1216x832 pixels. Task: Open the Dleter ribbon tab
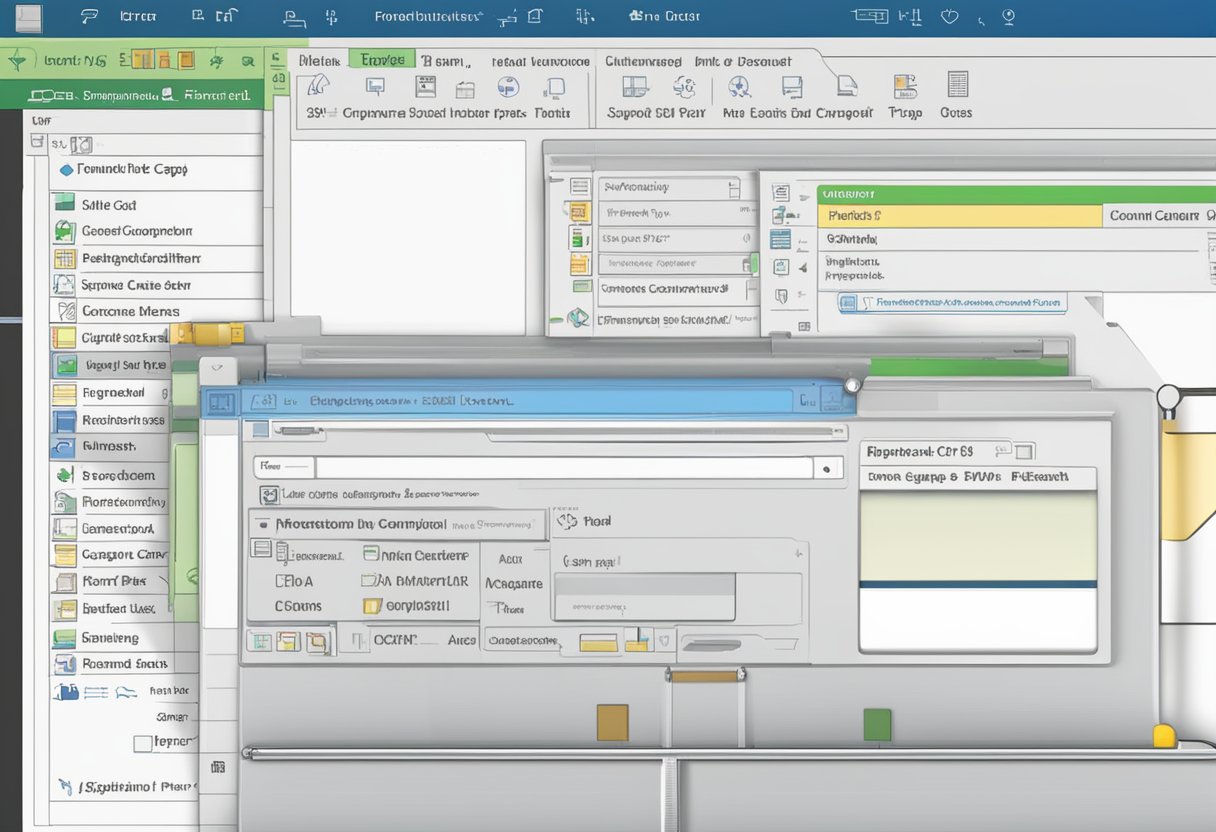[x=319, y=61]
